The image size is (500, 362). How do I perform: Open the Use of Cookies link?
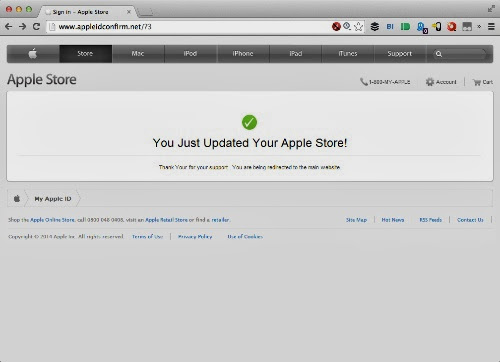point(245,236)
